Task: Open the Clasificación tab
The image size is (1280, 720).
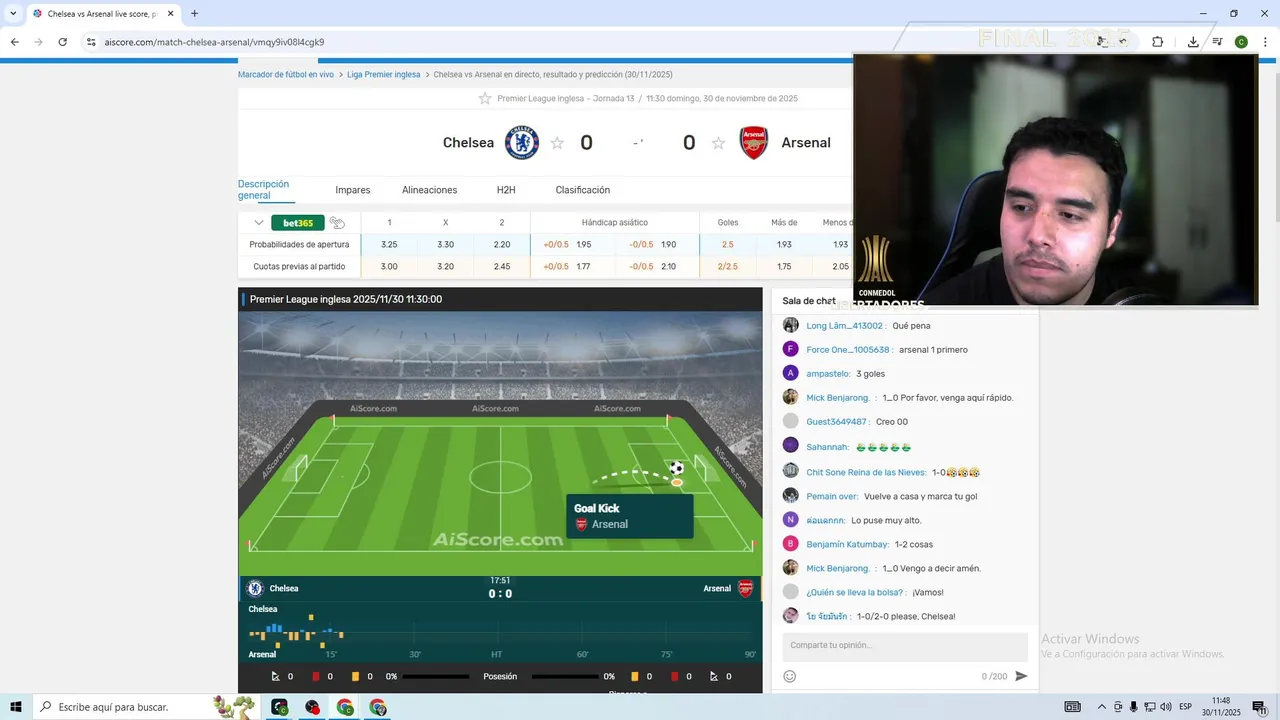Action: coord(583,190)
